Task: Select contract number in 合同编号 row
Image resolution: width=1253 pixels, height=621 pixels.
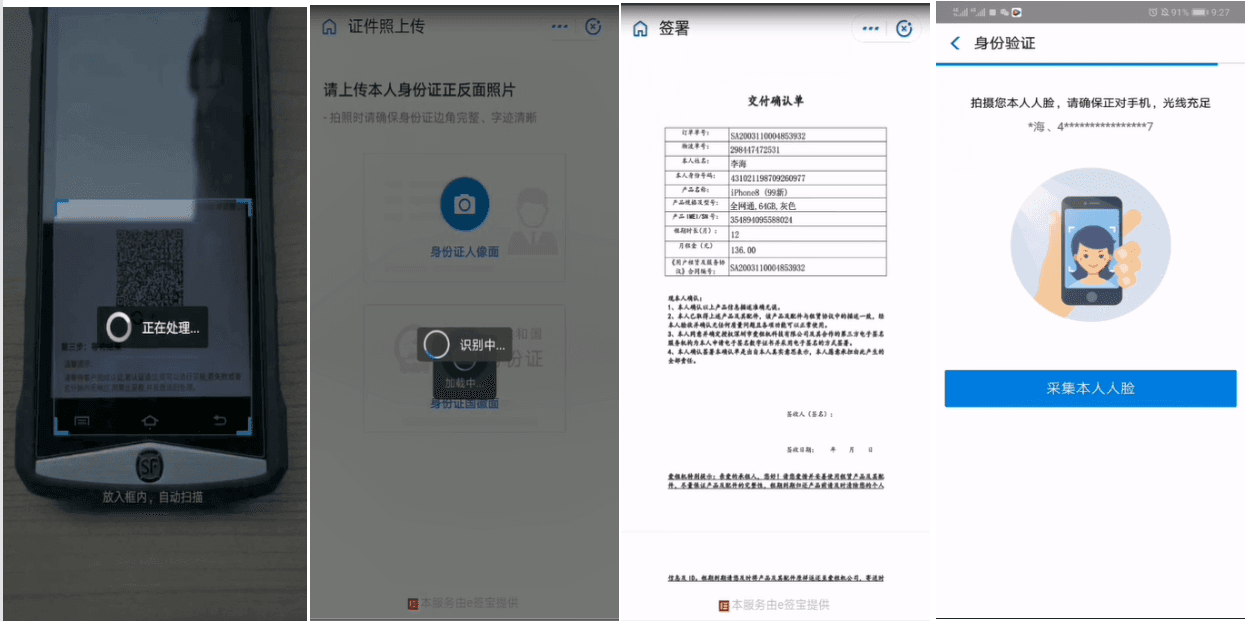Action: pos(768,268)
